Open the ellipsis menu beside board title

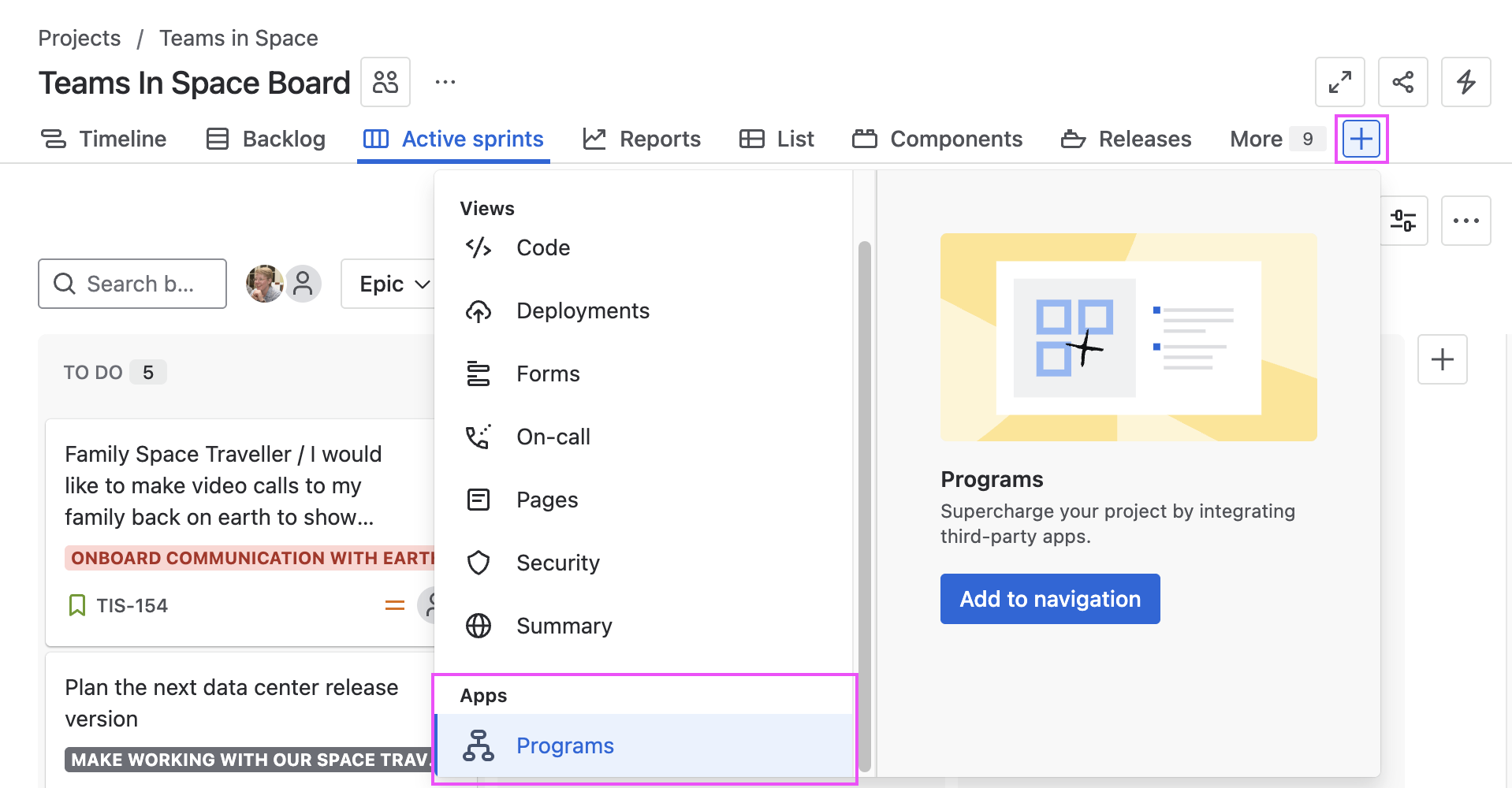(x=445, y=82)
